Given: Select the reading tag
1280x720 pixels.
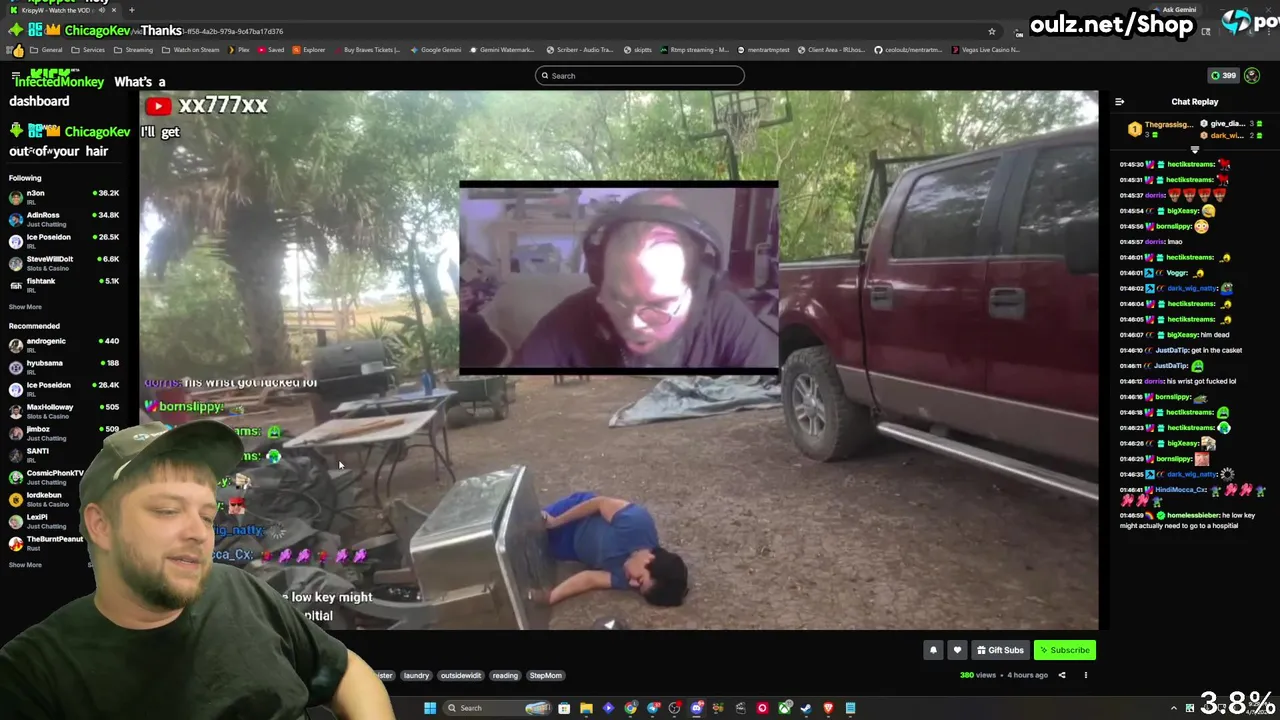Looking at the screenshot, I should (505, 676).
